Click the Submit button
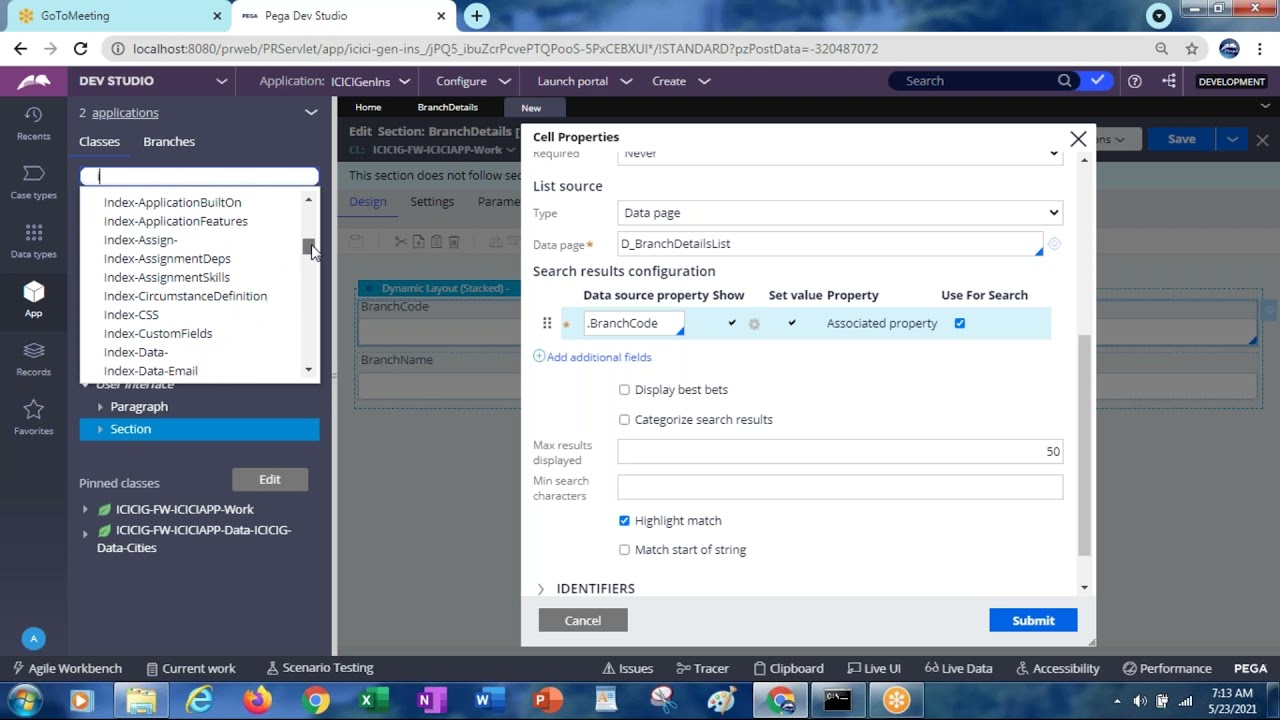1280x720 pixels. point(1033,621)
